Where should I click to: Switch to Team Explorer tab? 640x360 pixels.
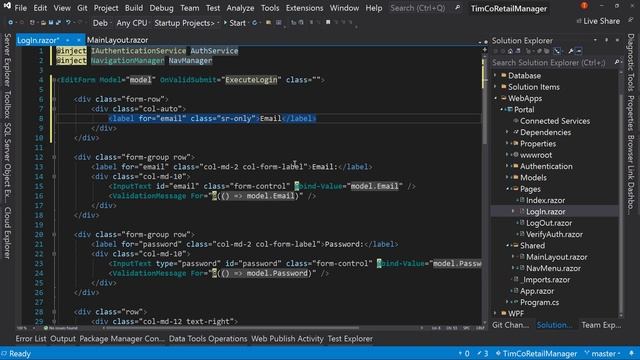tap(601, 325)
